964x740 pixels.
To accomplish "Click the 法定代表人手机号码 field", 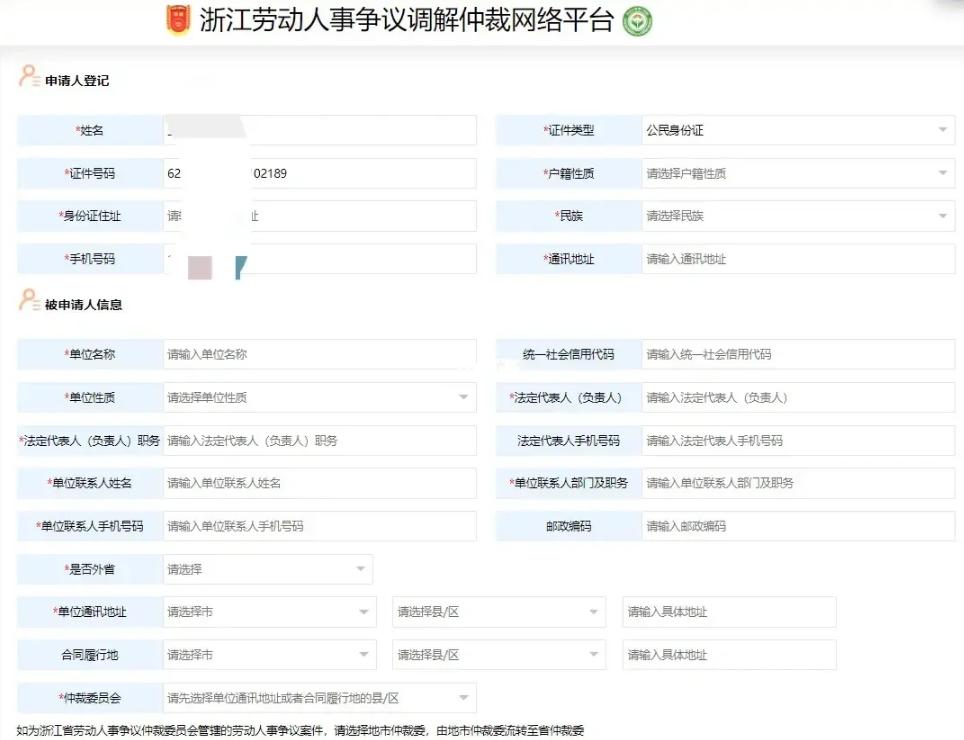I will [x=798, y=440].
